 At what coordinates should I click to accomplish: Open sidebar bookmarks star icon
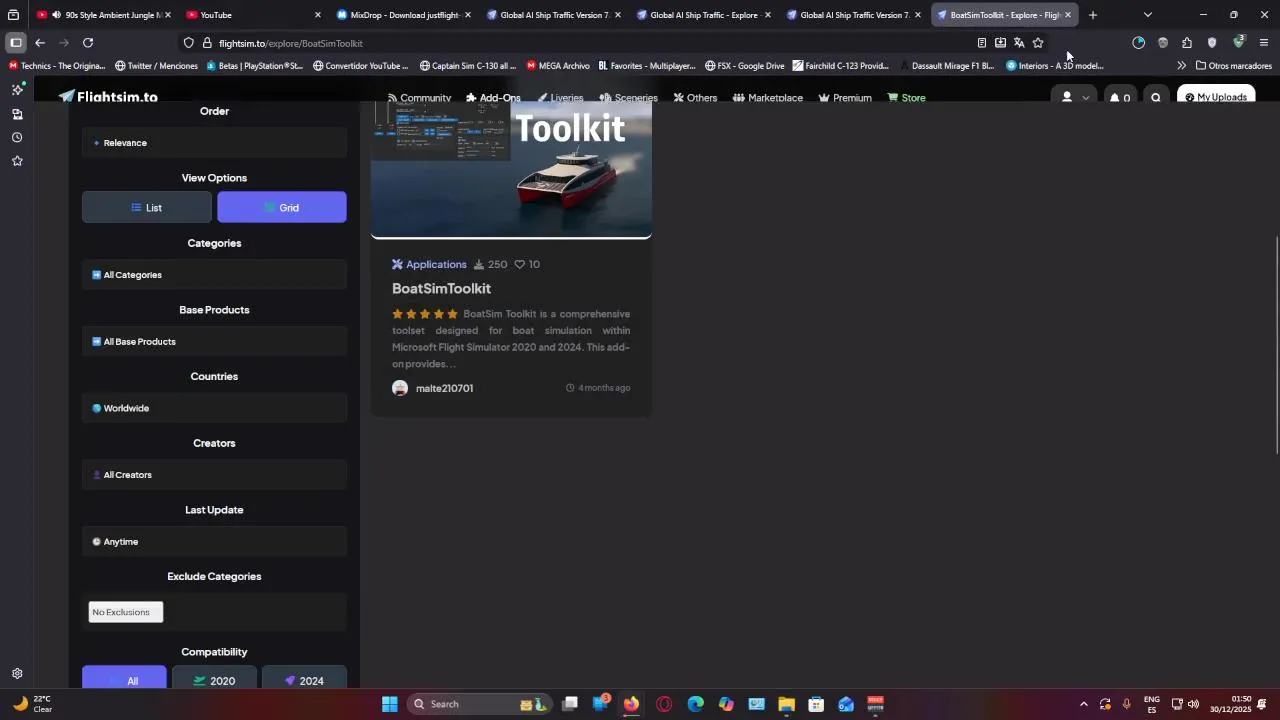(x=17, y=161)
